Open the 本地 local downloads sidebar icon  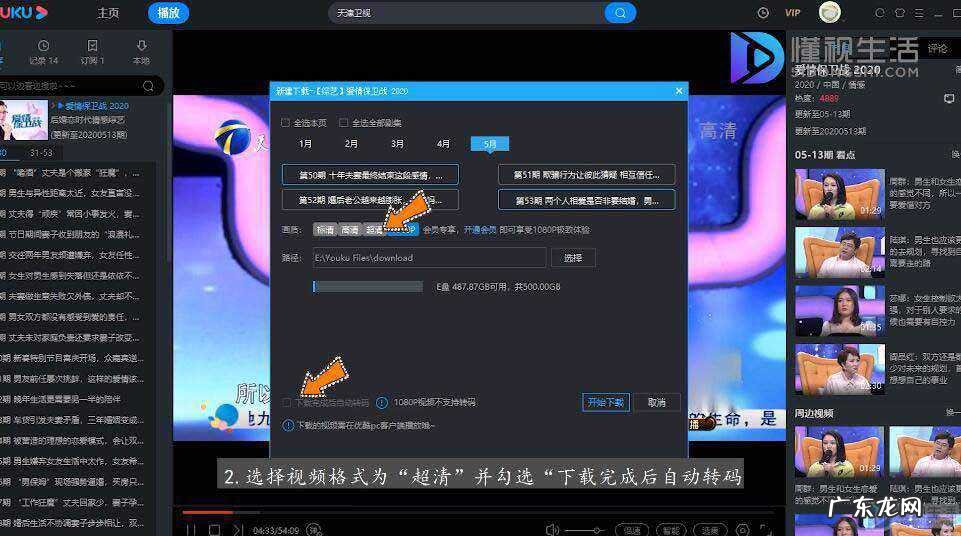pyautogui.click(x=142, y=53)
